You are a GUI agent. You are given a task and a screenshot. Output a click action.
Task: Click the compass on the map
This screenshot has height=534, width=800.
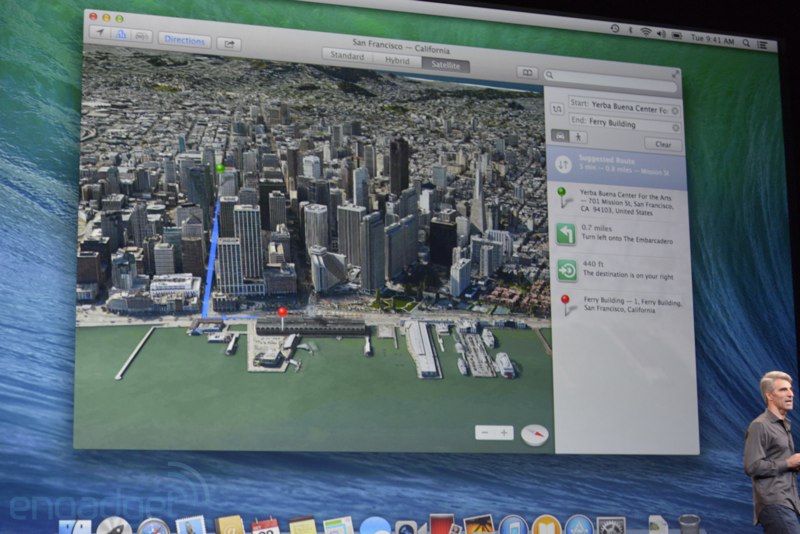[x=534, y=435]
